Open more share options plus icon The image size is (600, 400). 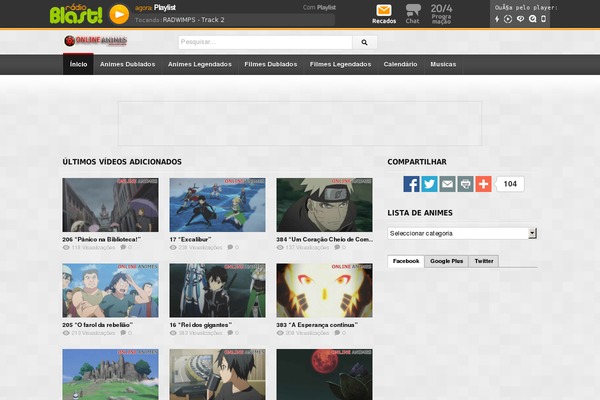pyautogui.click(x=483, y=184)
